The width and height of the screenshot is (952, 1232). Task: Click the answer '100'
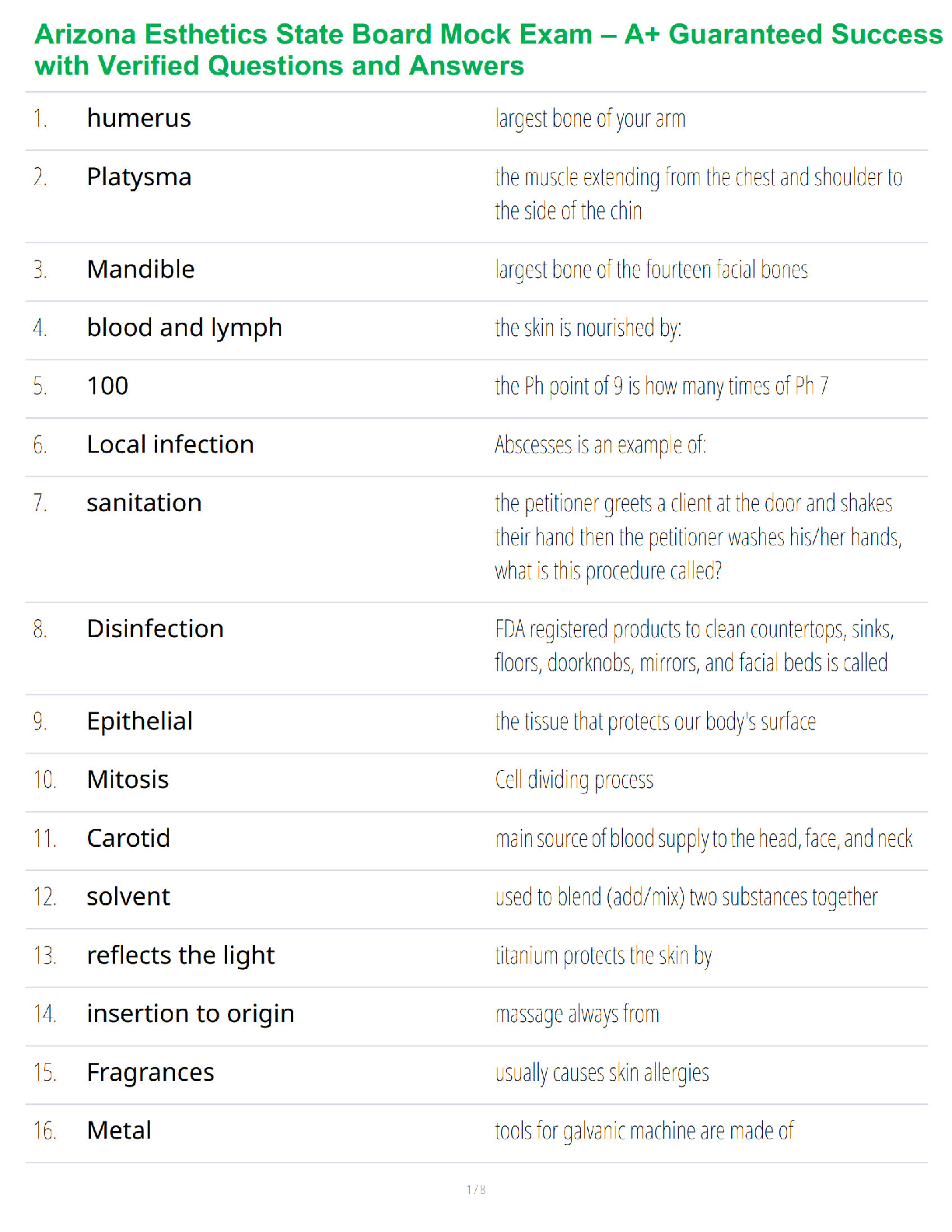coord(107,386)
